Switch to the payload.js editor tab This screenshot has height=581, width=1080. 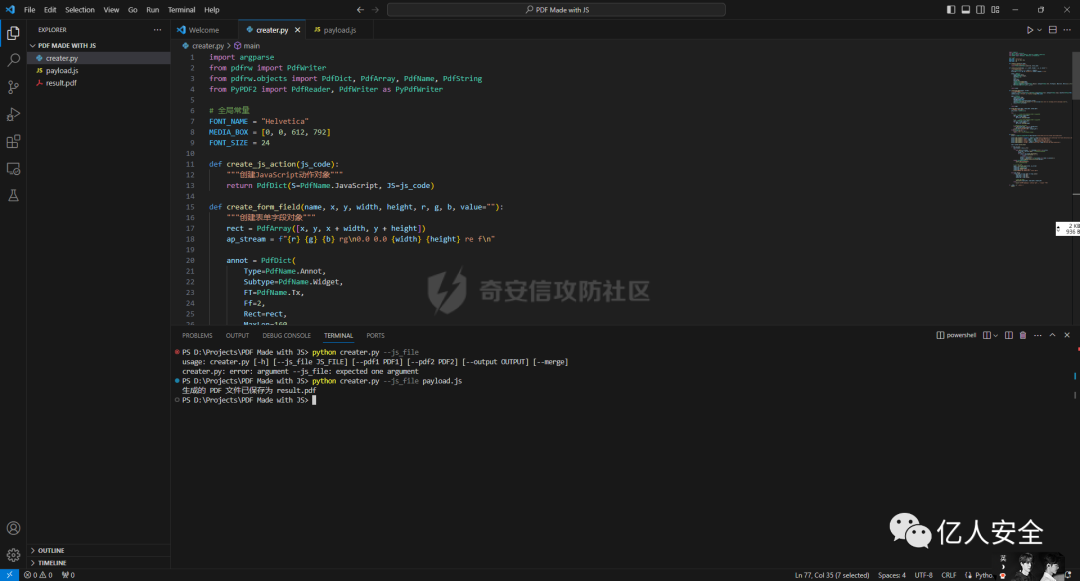point(340,30)
